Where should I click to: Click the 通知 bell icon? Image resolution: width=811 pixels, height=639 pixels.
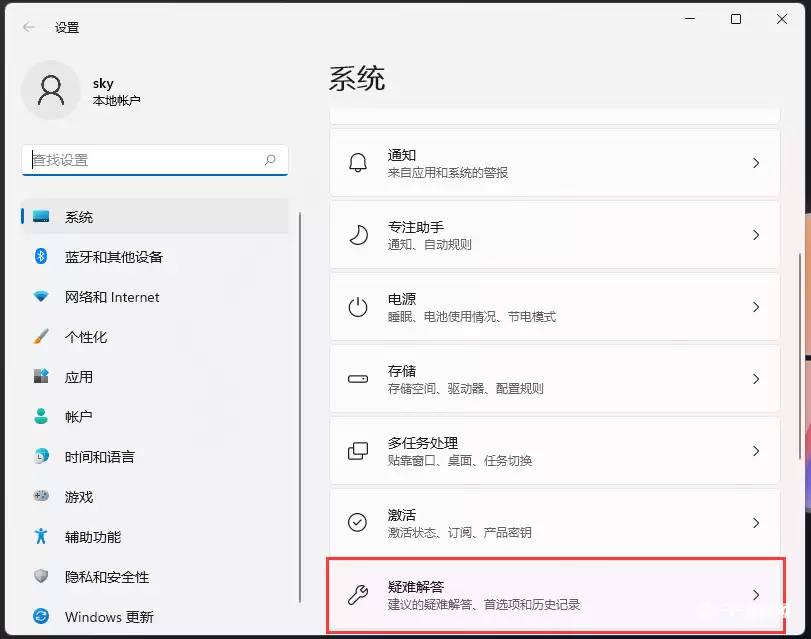pyautogui.click(x=357, y=163)
